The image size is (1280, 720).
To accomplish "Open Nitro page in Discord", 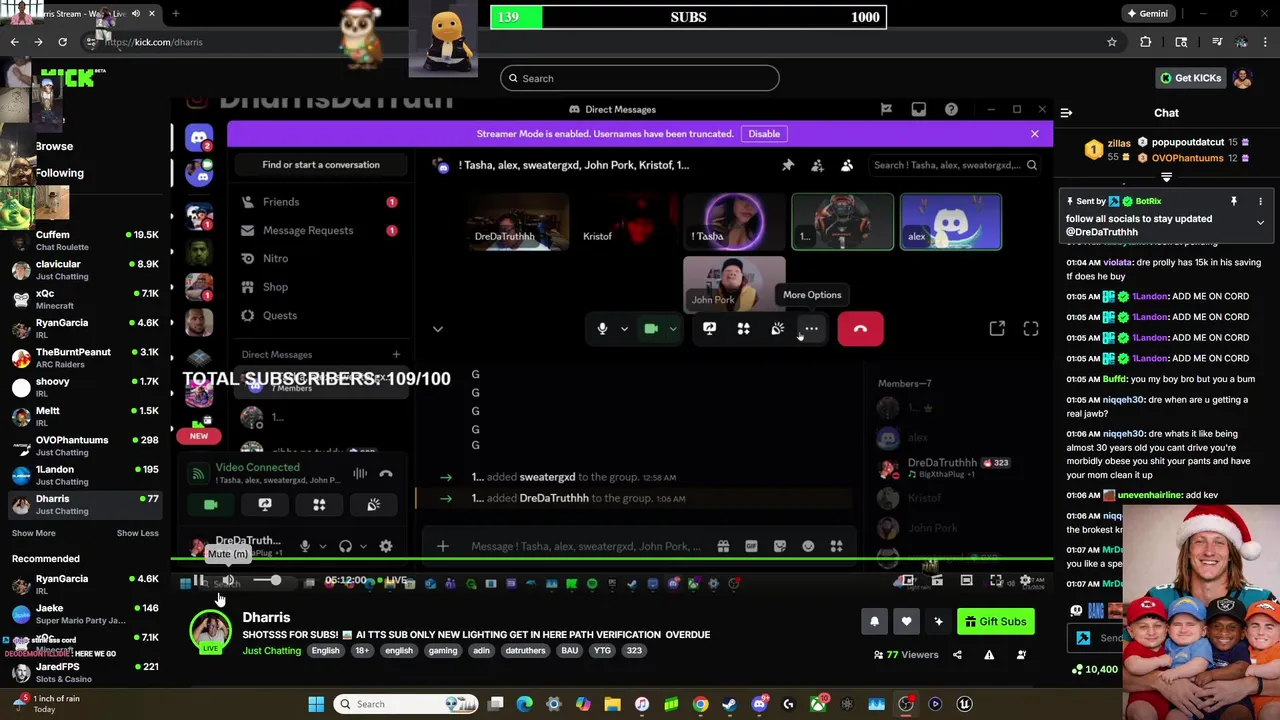I will click(320, 258).
